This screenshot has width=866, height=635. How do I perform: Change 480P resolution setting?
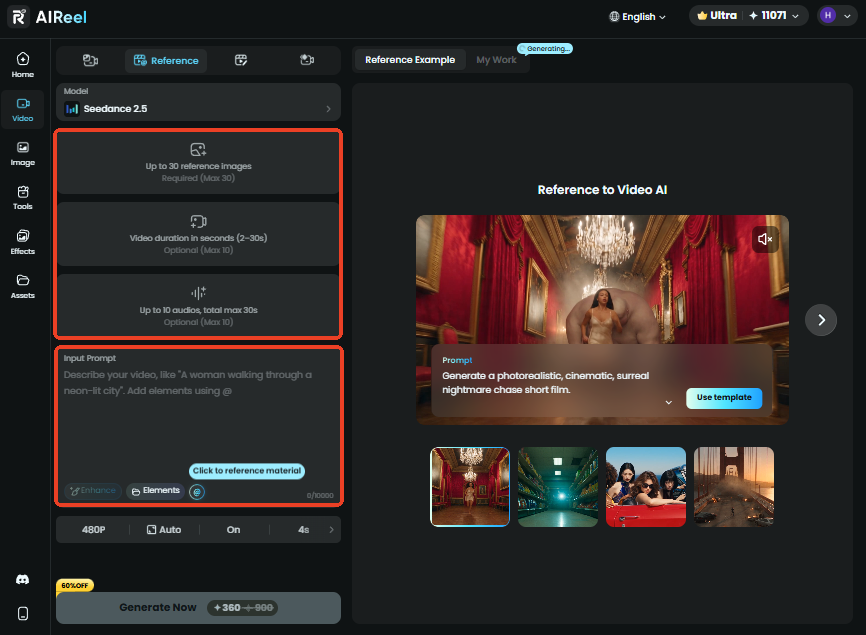click(93, 530)
